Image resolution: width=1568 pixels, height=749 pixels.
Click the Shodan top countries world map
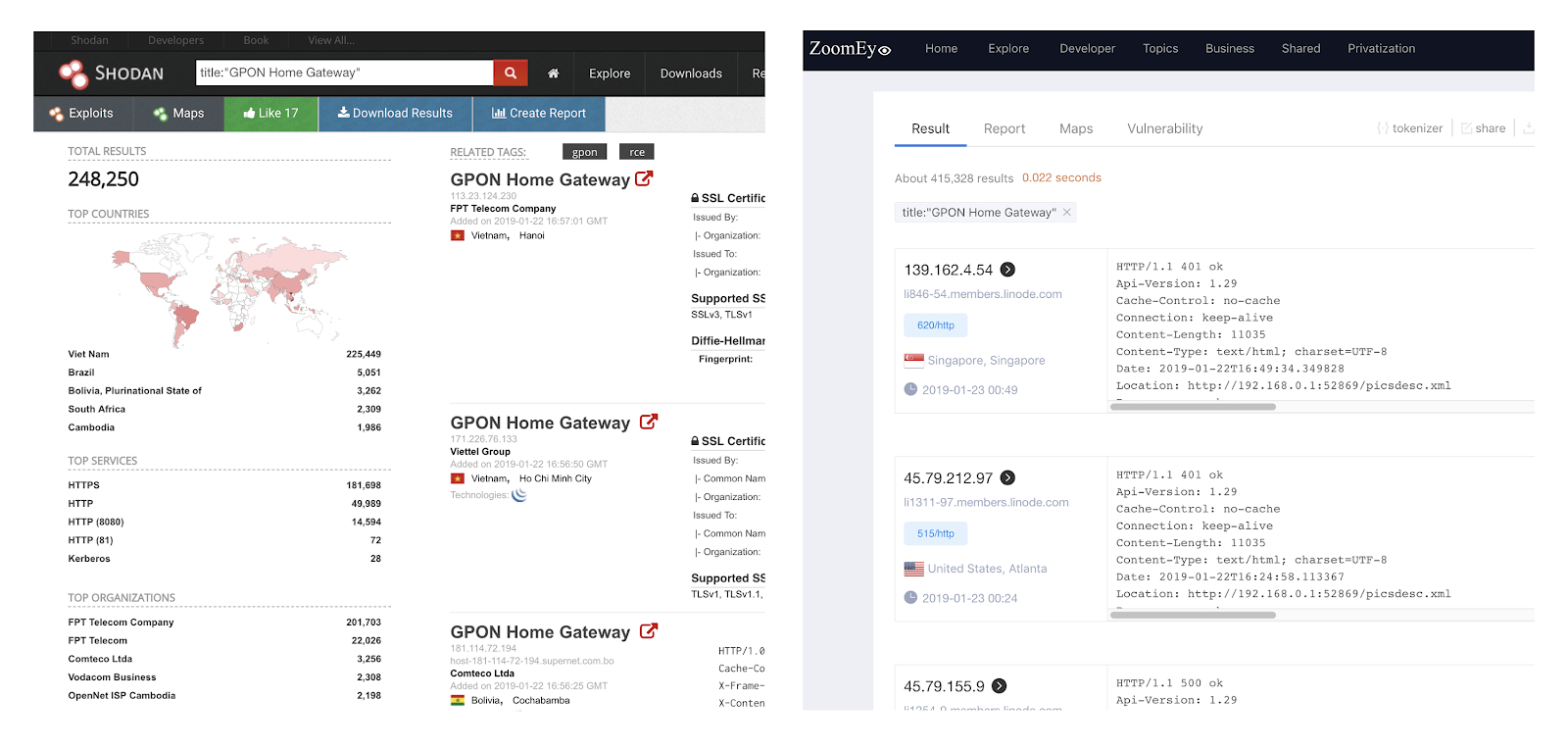point(230,290)
